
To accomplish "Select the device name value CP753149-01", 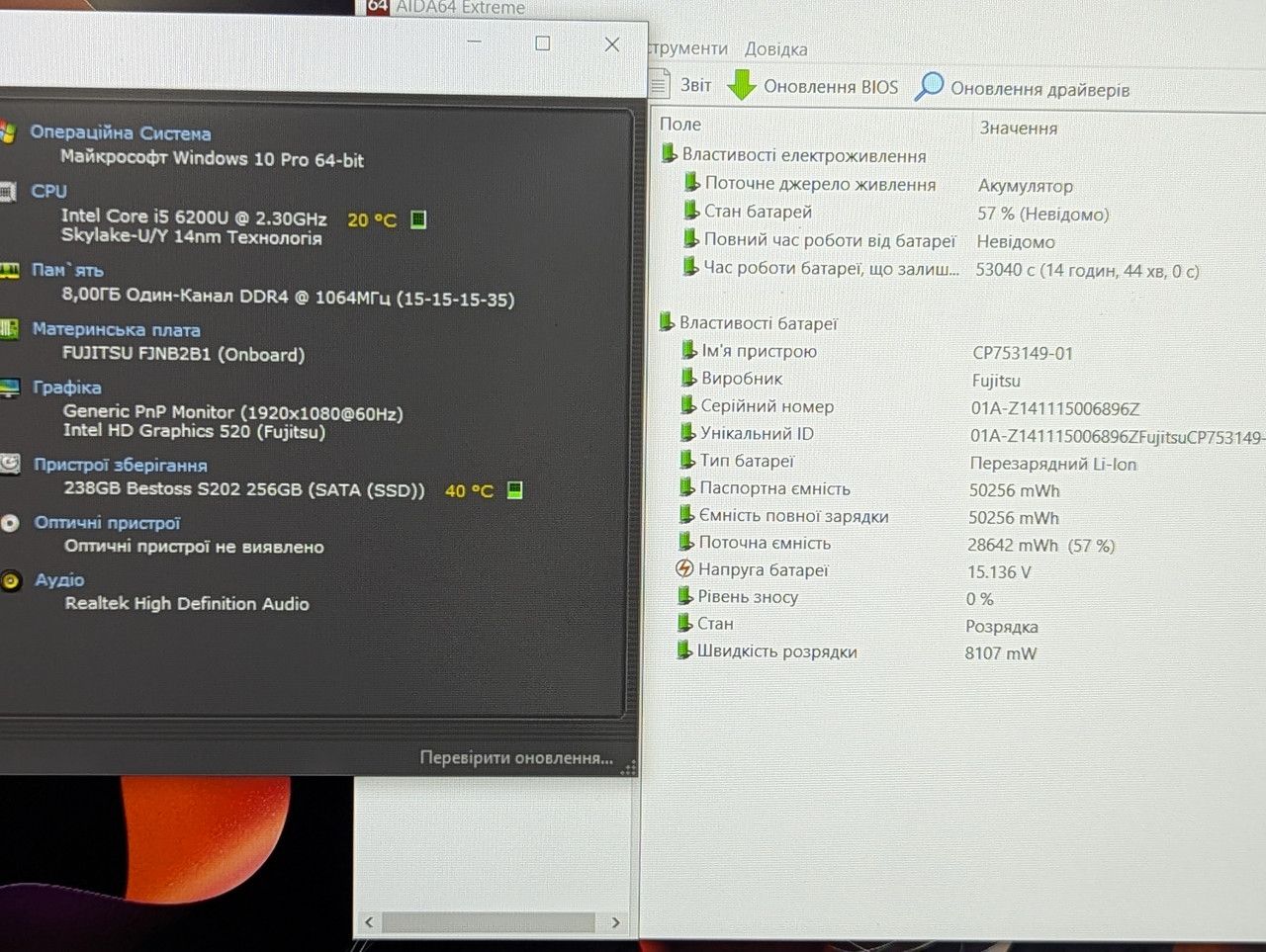I will coord(1023,353).
